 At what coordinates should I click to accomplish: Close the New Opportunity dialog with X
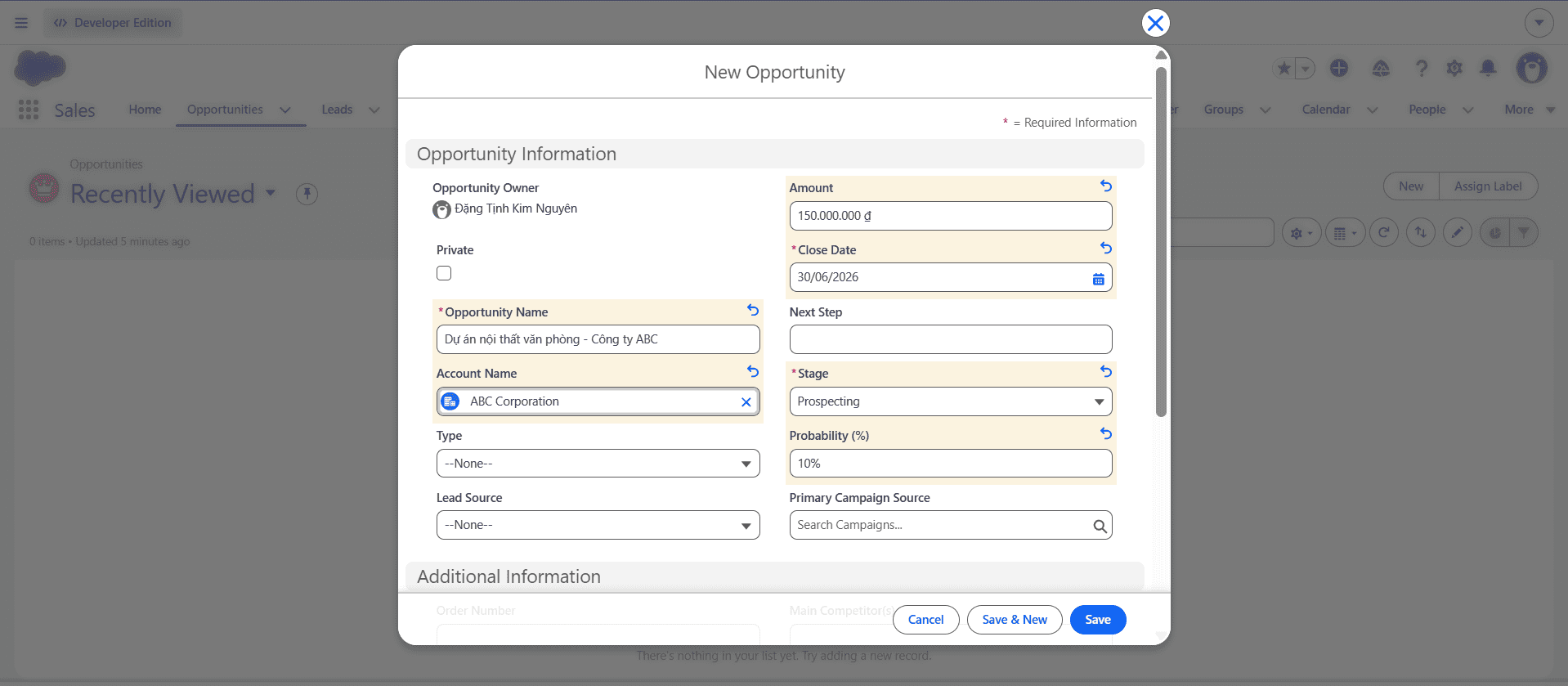coord(1155,23)
